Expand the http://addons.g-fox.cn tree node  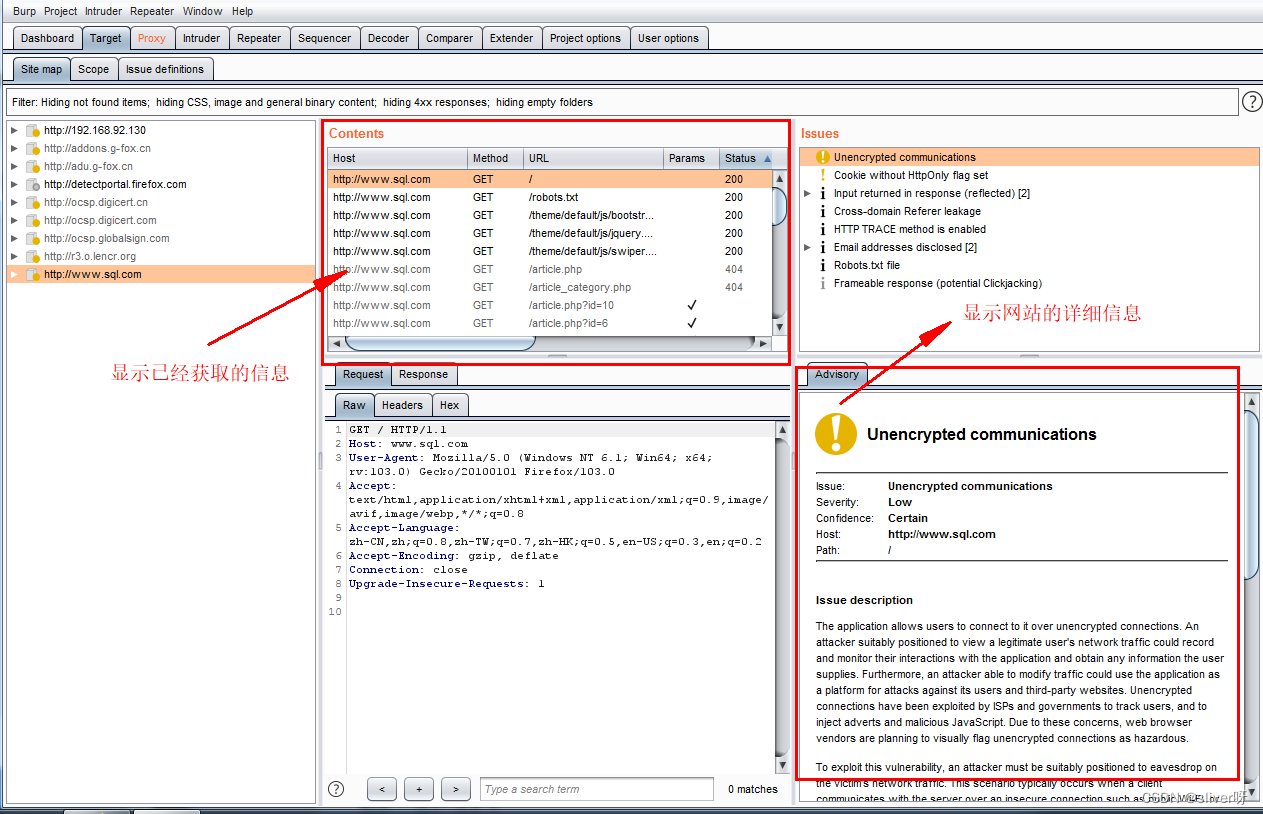click(14, 148)
